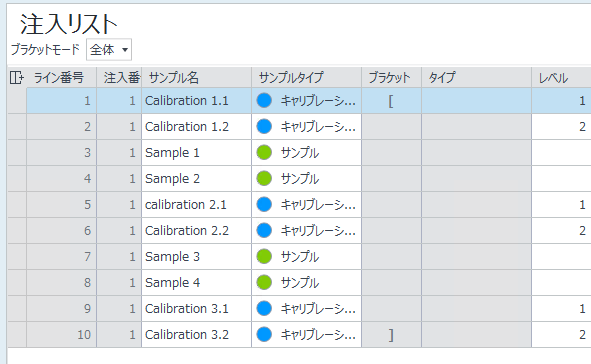Select closing bracket cell in row 10

coord(391,335)
